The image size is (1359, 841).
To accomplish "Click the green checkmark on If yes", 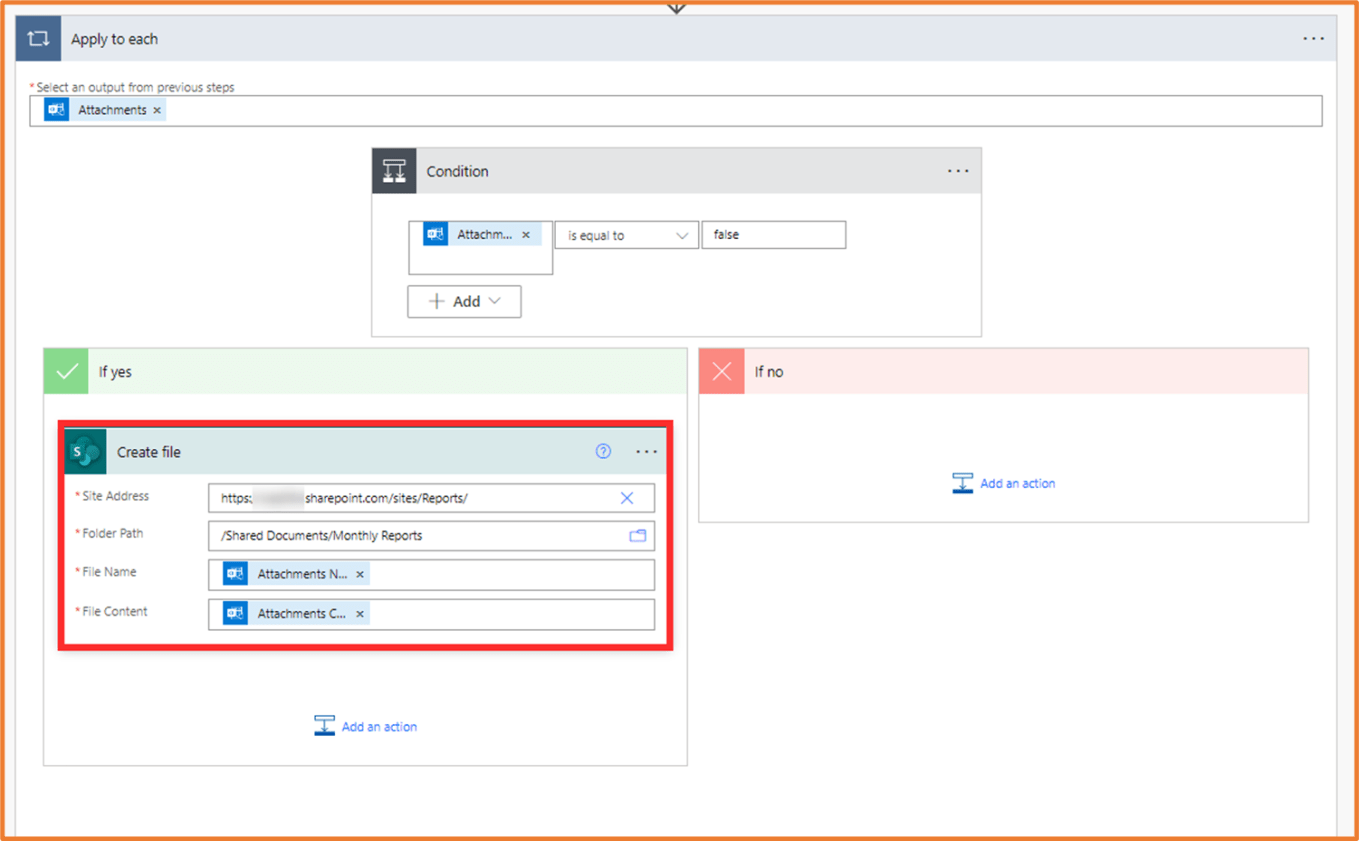I will click(66, 371).
